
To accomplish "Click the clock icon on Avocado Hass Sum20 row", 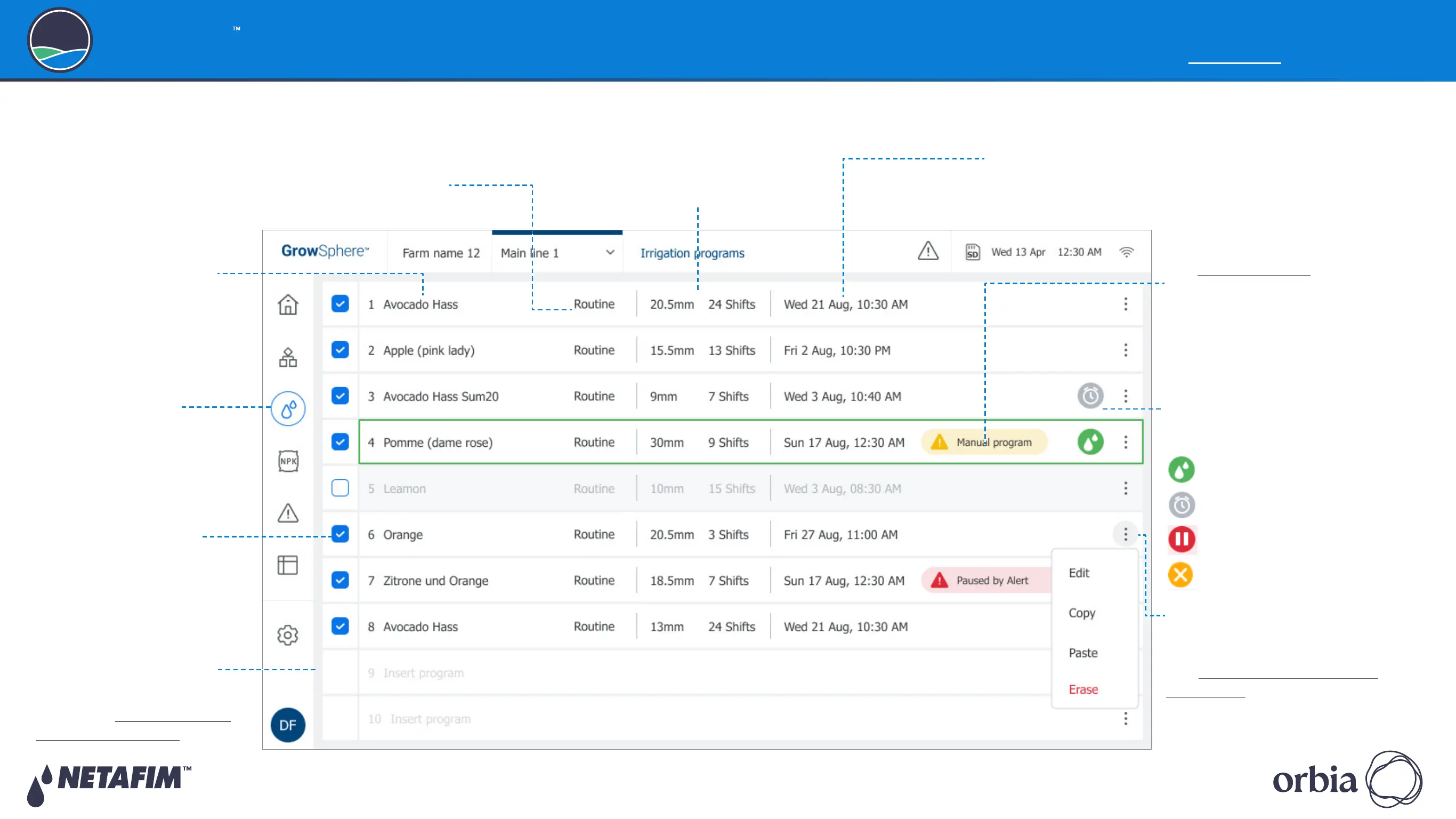I will 1090,395.
